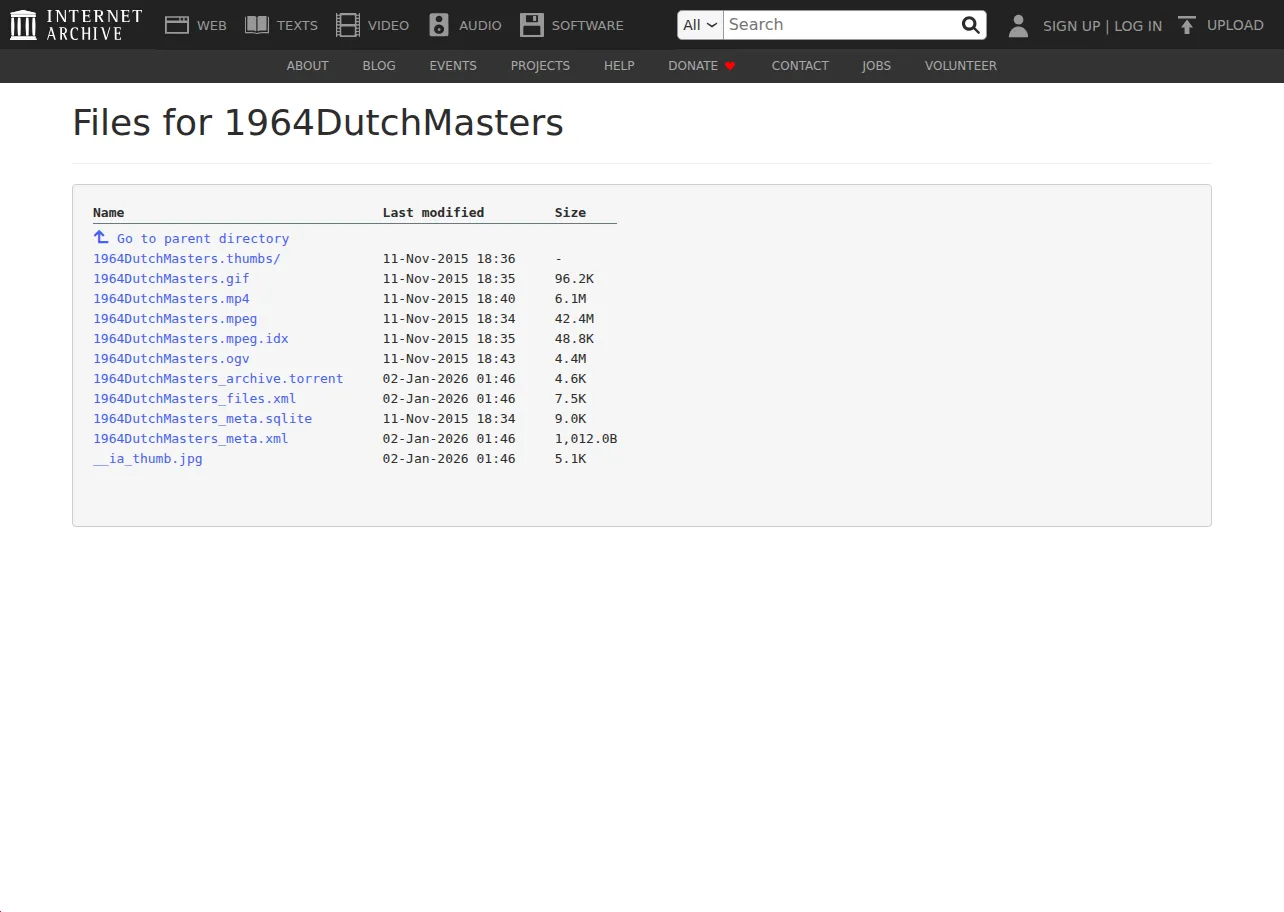Click the 48.8K size value
The width and height of the screenshot is (1284, 912).
click(x=574, y=339)
